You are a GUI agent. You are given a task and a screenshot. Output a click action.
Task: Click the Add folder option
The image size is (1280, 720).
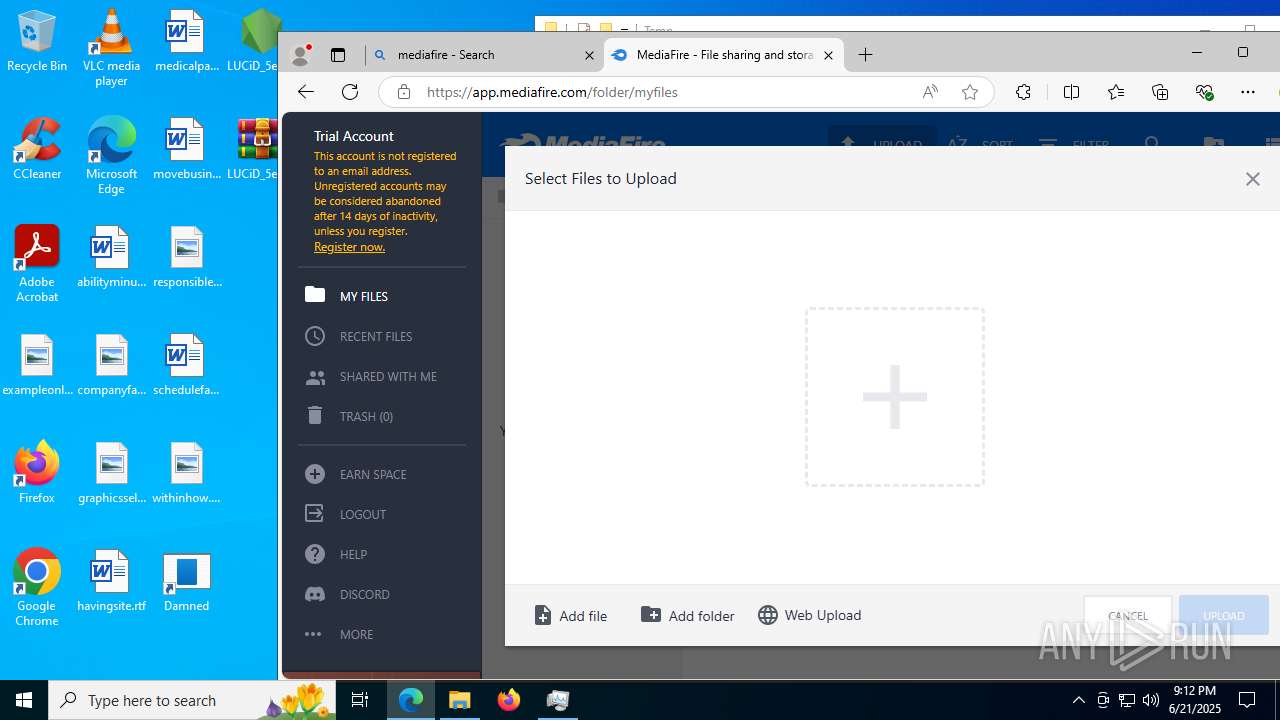pos(688,615)
